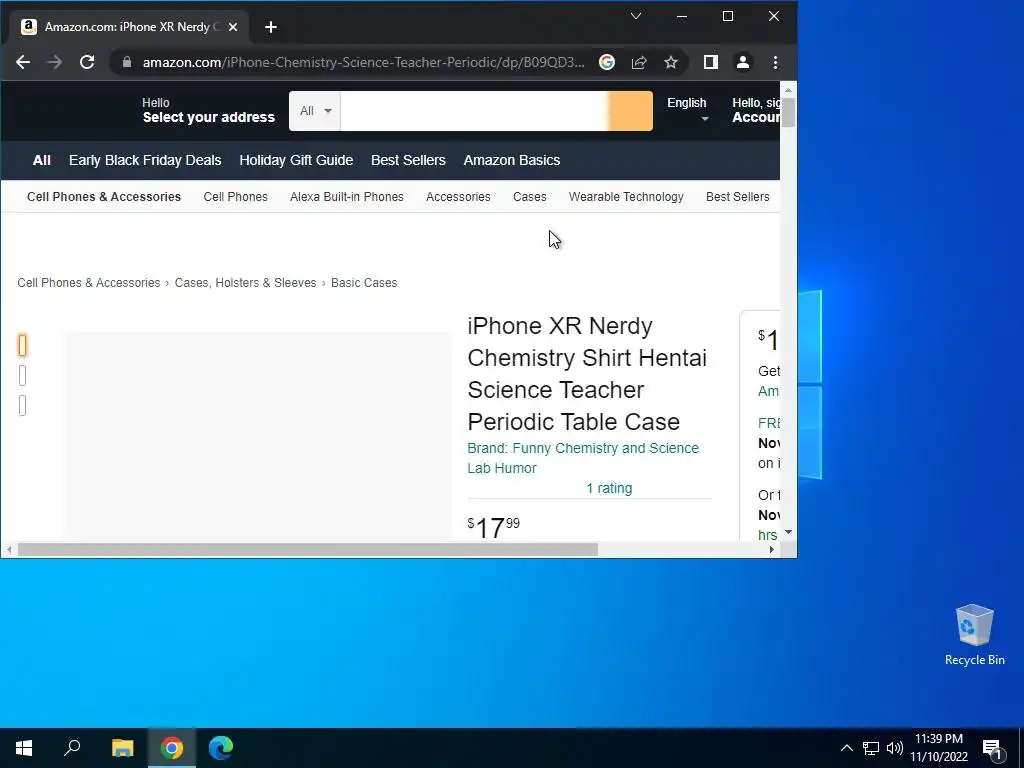Click the horizontal scrollbar left arrow
This screenshot has height=768, width=1024.
8,550
